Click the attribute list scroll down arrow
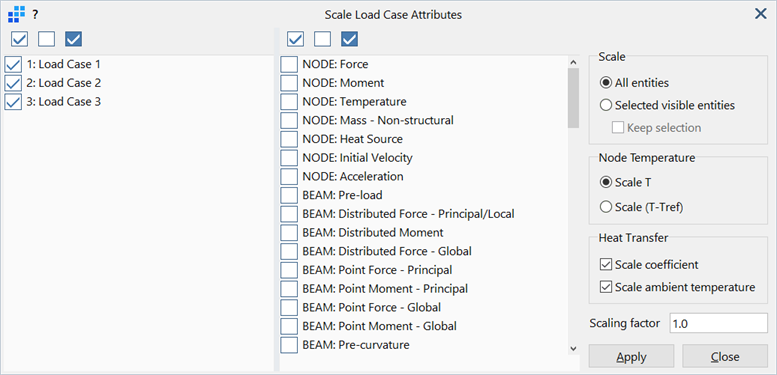 click(x=573, y=349)
